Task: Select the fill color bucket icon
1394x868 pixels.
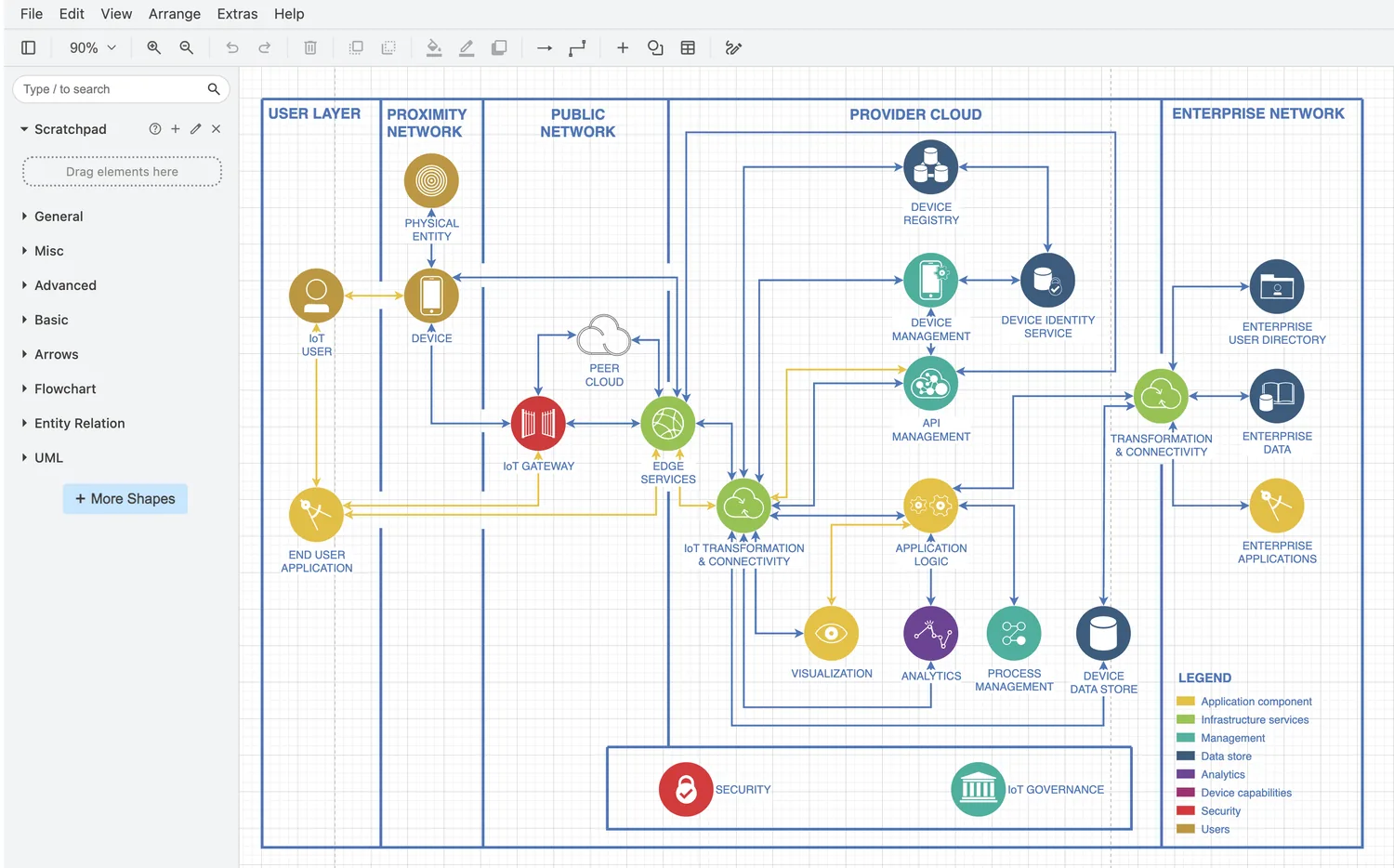Action: click(x=434, y=47)
